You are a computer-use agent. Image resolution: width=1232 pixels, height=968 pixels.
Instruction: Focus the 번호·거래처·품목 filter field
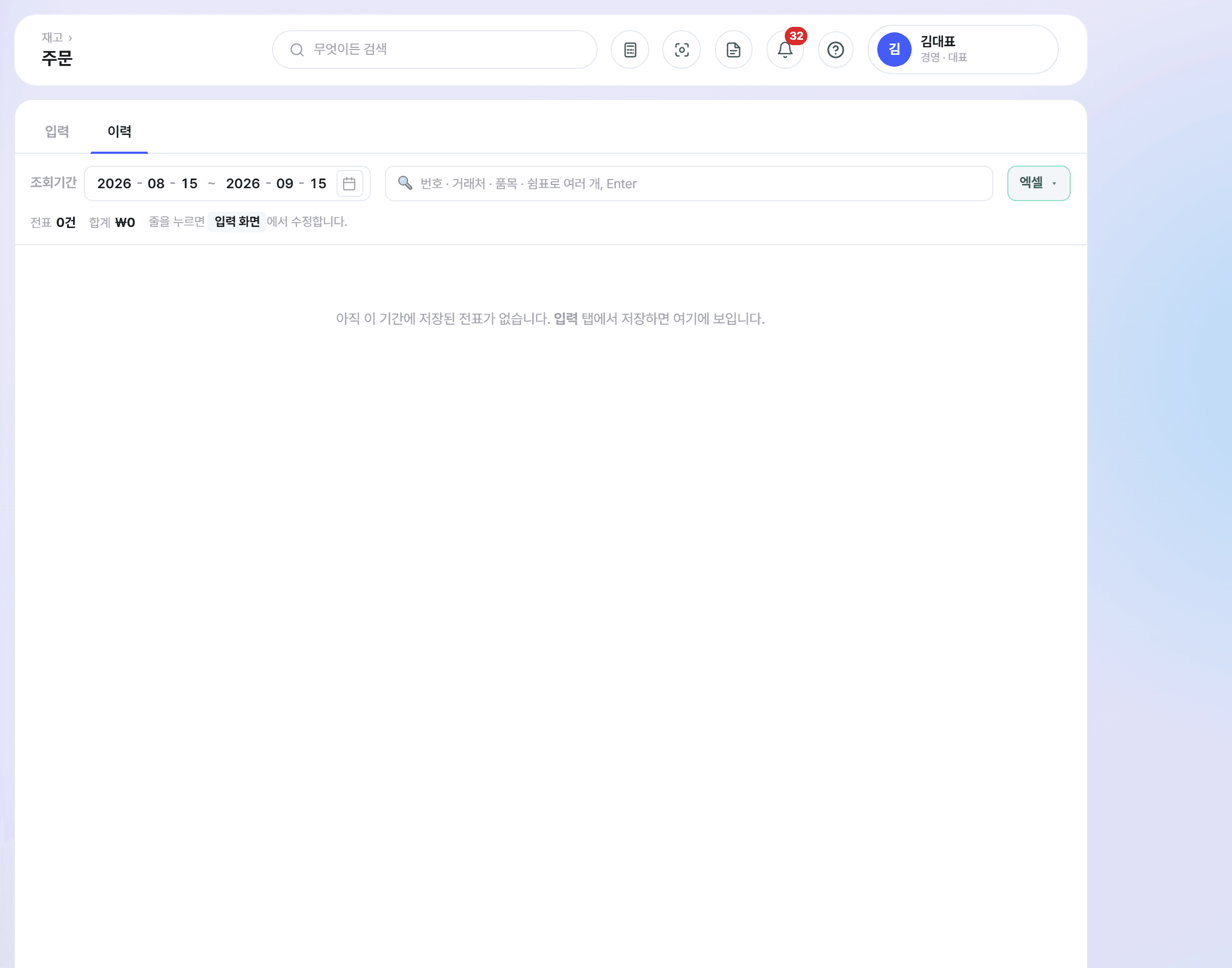pos(688,183)
